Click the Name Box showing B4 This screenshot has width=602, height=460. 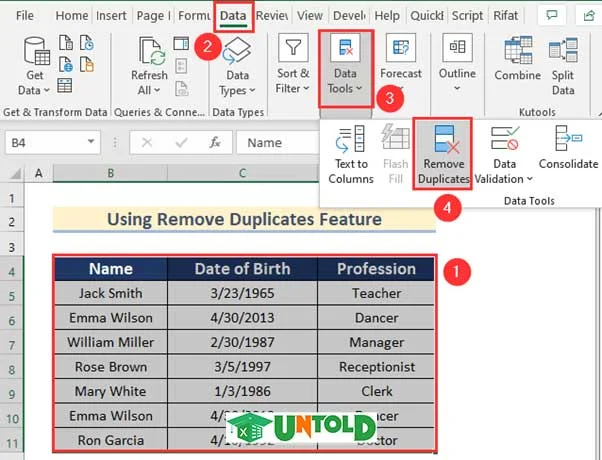coord(52,143)
